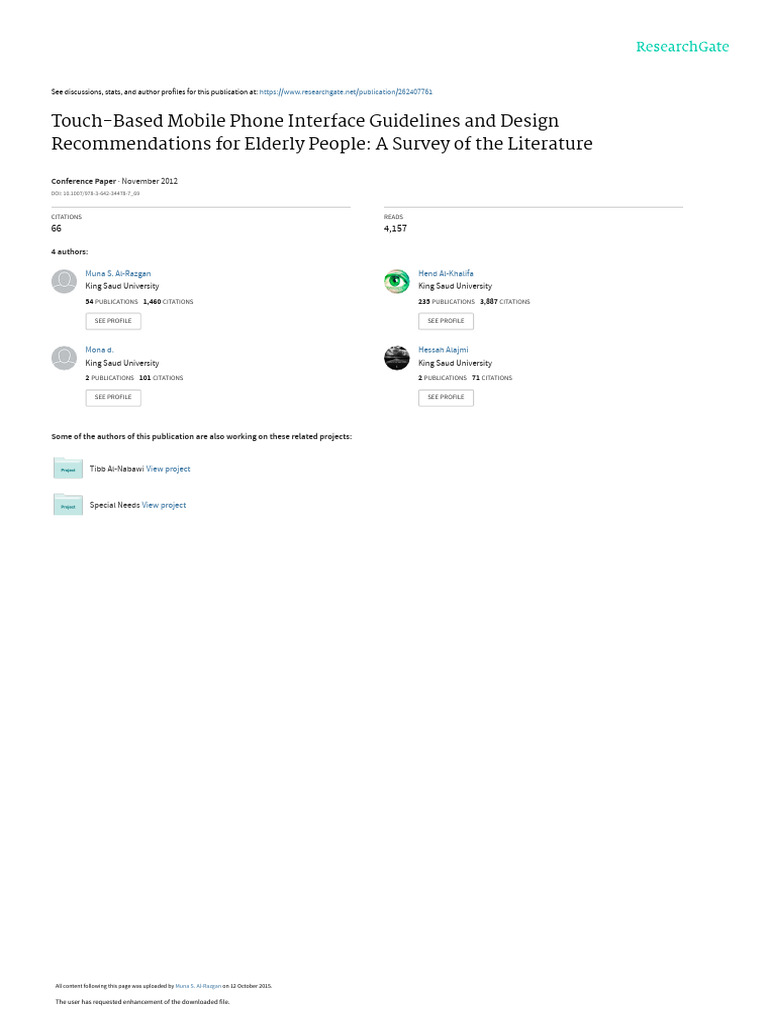Open the researchgate.net publication URL
768x1024 pixels.
coord(345,92)
